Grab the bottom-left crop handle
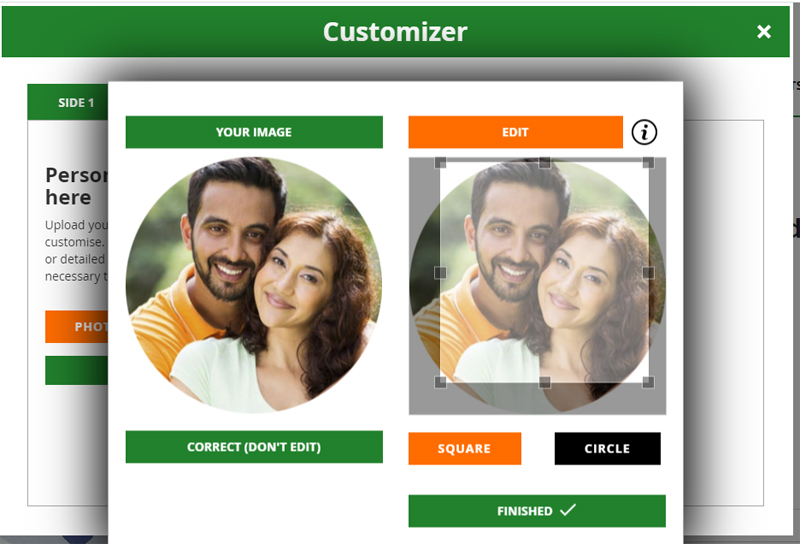 point(440,382)
